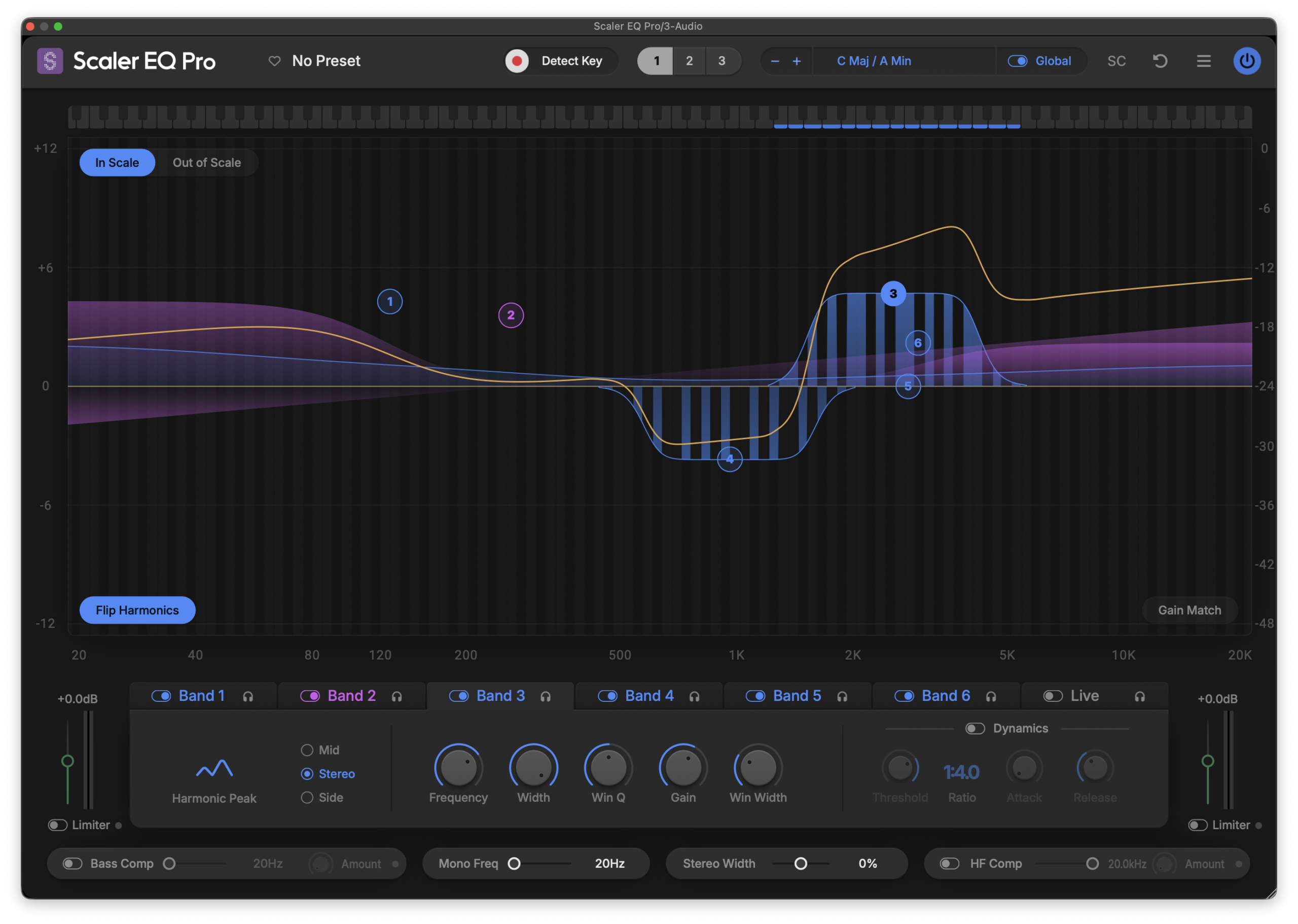Switch to the Out of Scale tab
The height and width of the screenshot is (924, 1298).
[x=207, y=163]
